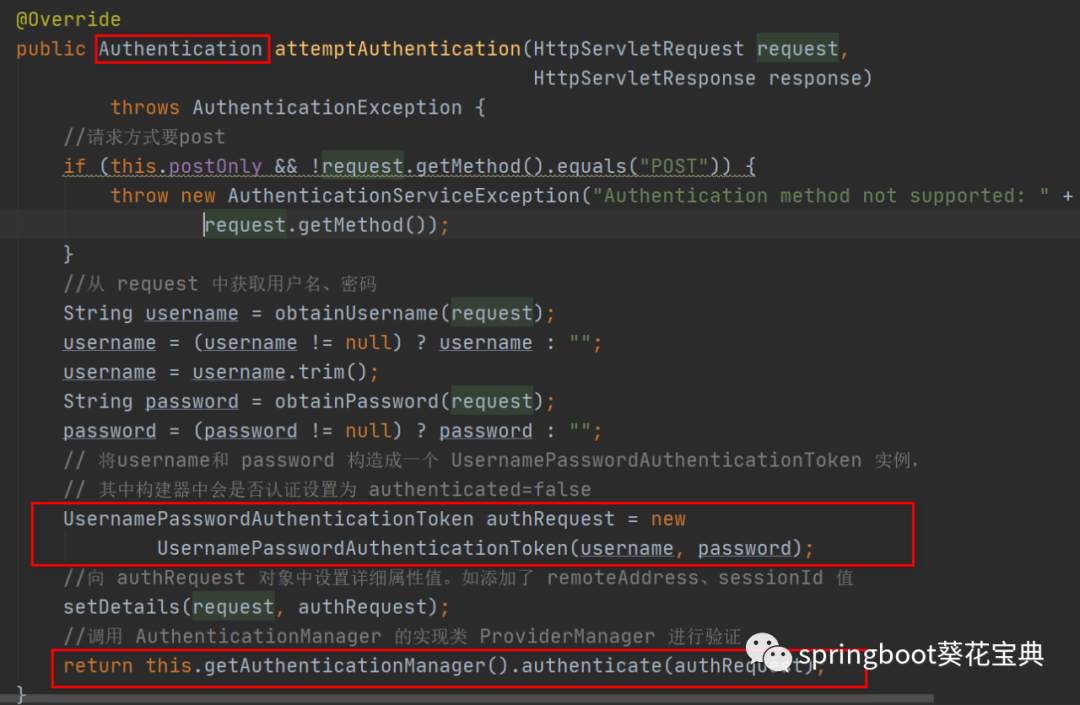Click getMethod() on the current caret line
Image resolution: width=1080 pixels, height=705 pixels.
pos(362,225)
